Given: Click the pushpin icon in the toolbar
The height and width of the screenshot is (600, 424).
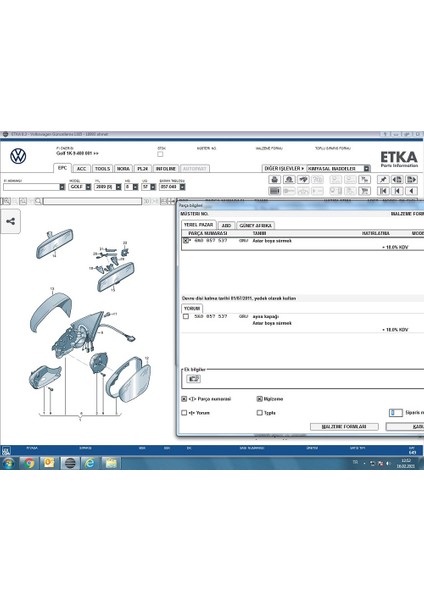Looking at the screenshot, I should (x=383, y=179).
